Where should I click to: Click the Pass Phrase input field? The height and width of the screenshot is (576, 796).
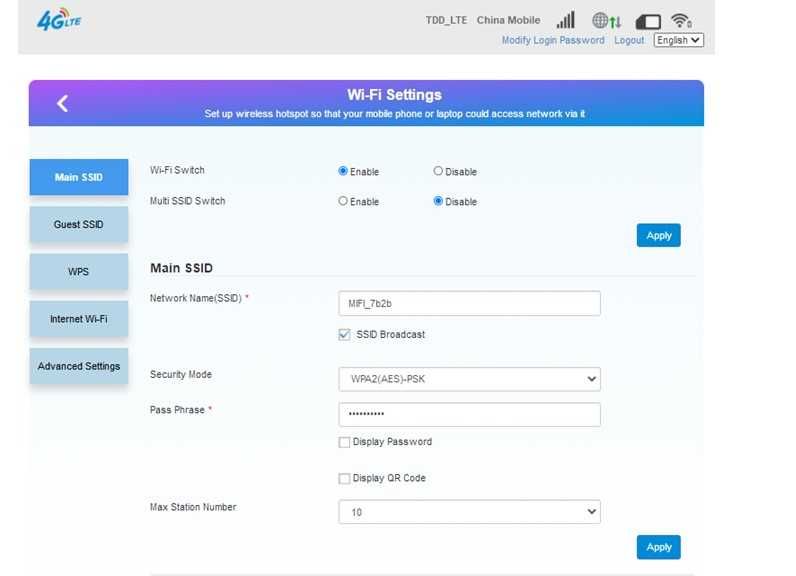[x=469, y=415]
